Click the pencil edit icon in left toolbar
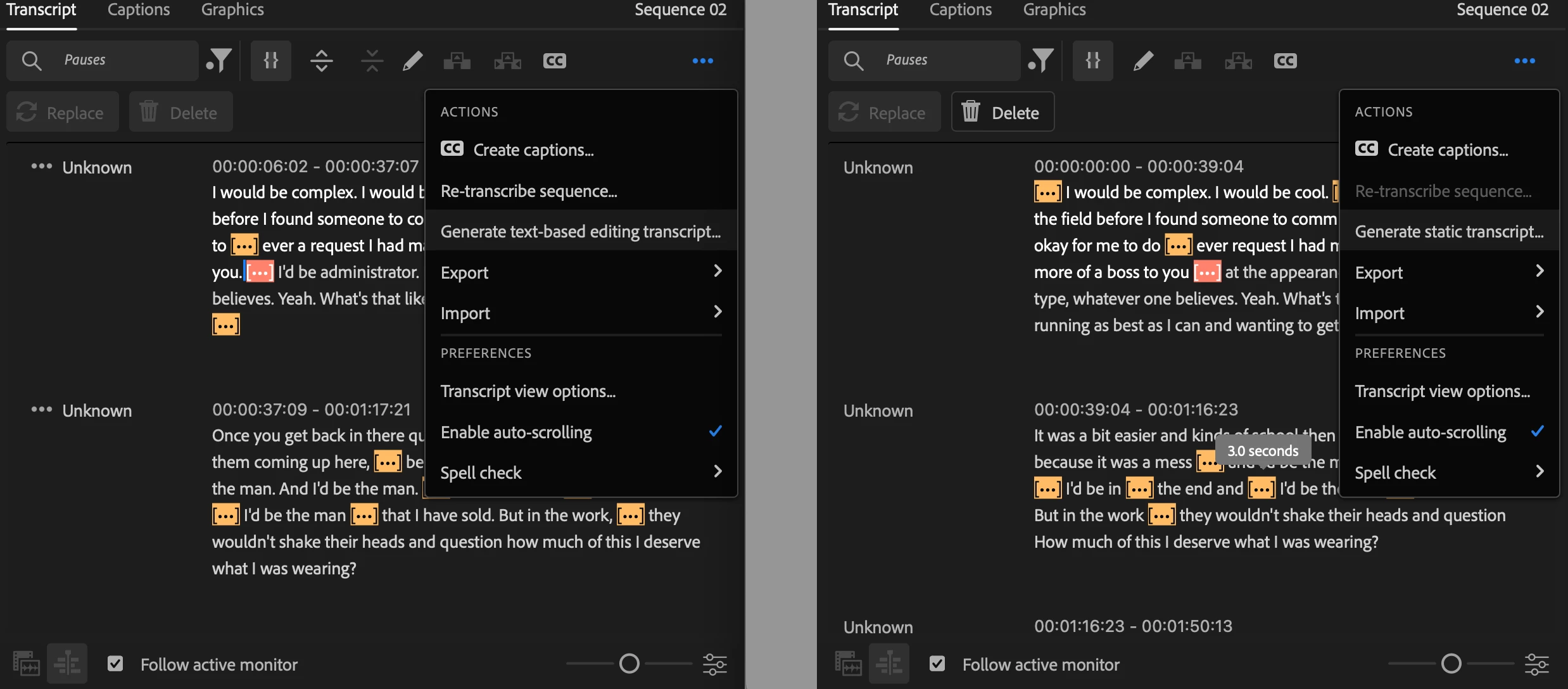This screenshot has width=1568, height=689. (x=412, y=61)
